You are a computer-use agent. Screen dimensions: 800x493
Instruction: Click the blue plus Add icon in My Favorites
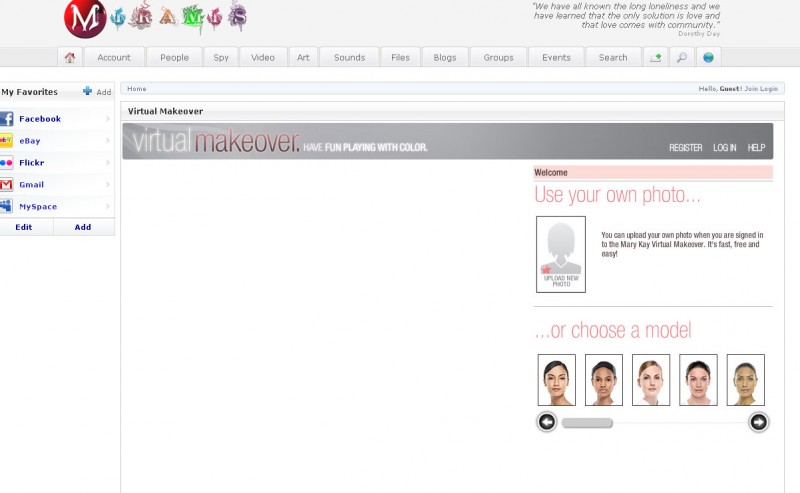[87, 91]
